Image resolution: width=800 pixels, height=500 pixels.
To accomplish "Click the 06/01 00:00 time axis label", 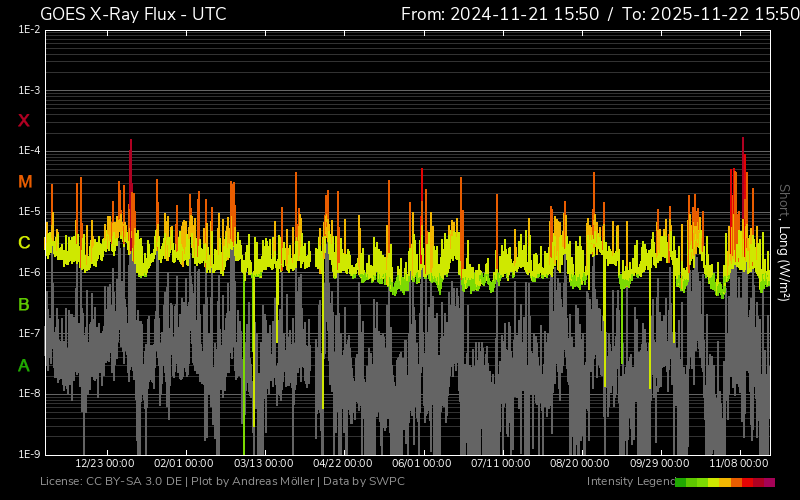I will point(422,464).
